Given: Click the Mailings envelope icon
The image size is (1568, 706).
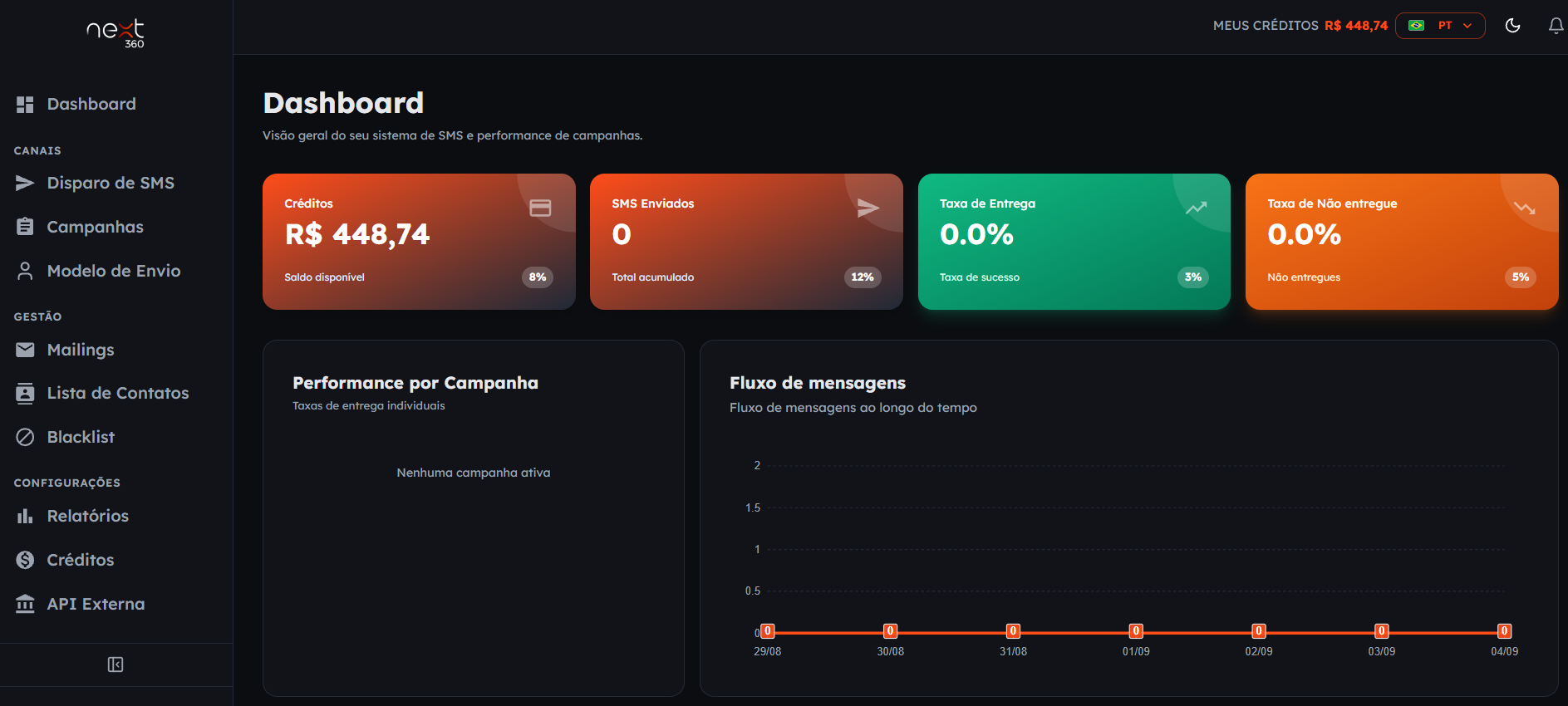Looking at the screenshot, I should (x=25, y=350).
